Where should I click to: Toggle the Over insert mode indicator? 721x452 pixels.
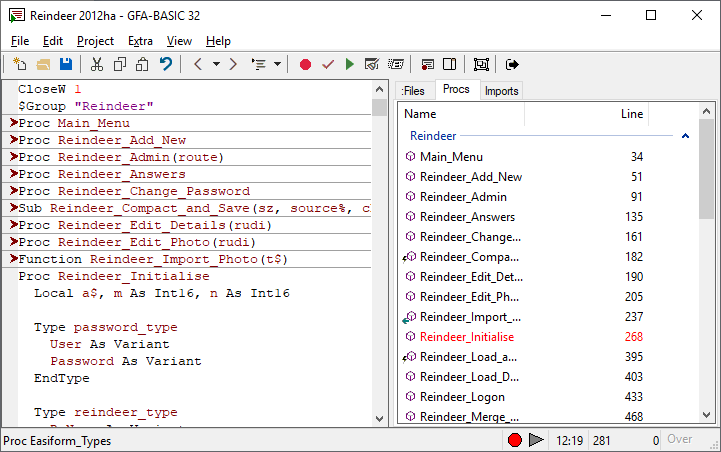tap(680, 440)
